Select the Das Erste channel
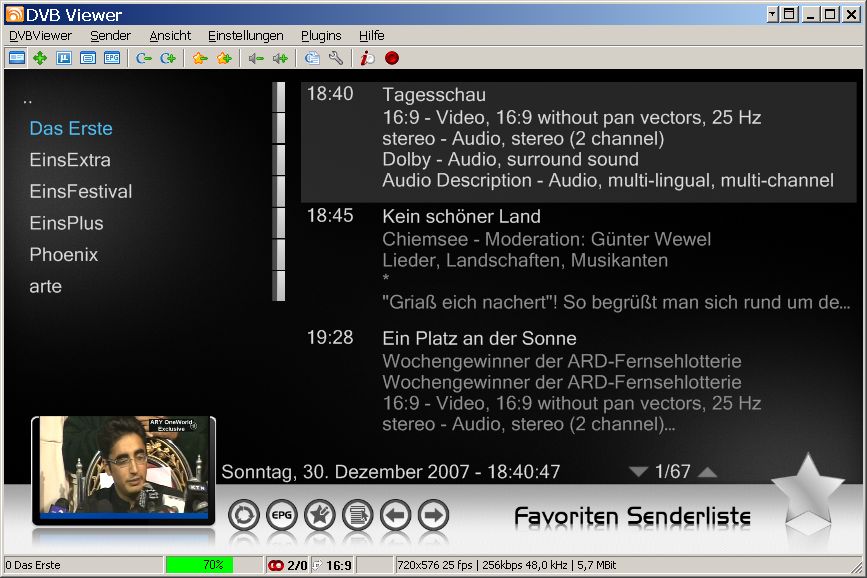The height and width of the screenshot is (578, 867). coord(71,128)
